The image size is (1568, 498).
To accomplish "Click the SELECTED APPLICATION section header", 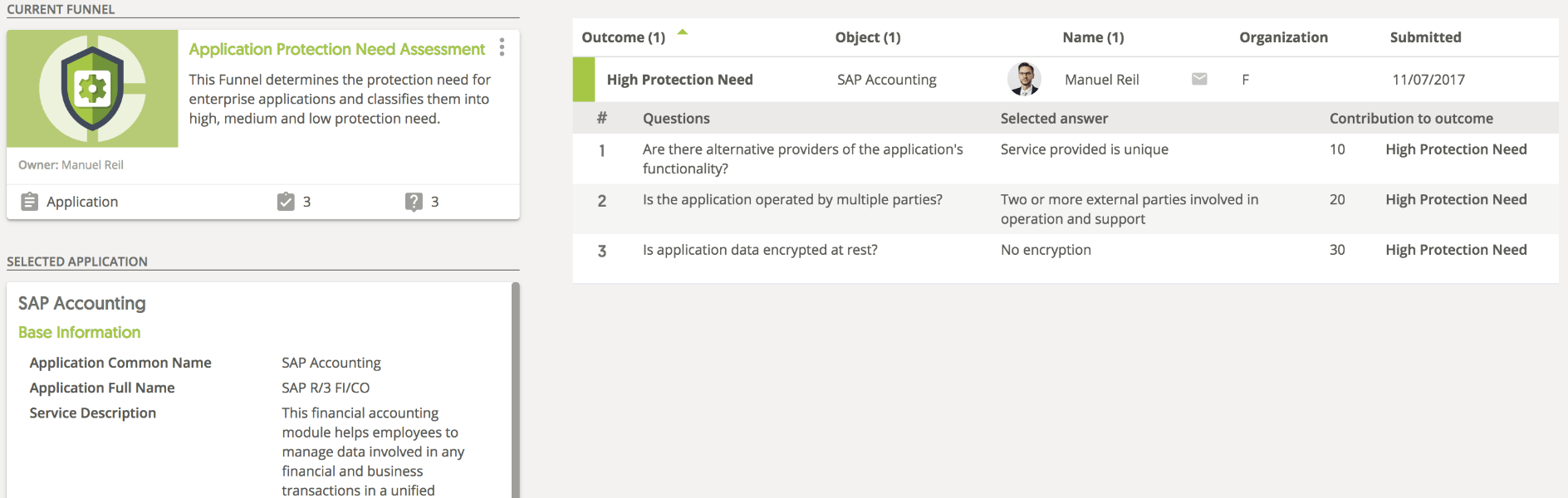I will pos(77,261).
